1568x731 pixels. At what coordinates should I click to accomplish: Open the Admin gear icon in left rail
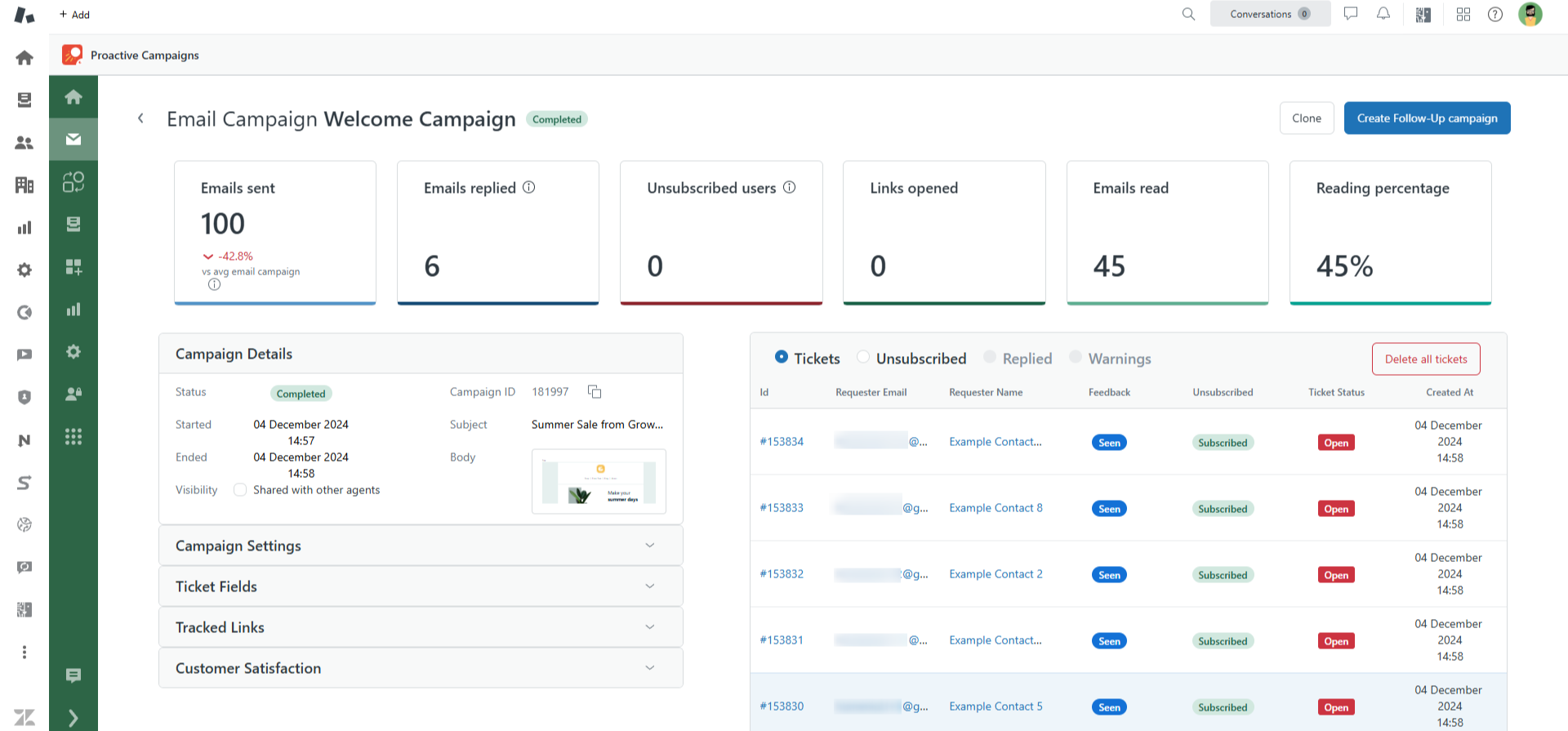tap(24, 270)
